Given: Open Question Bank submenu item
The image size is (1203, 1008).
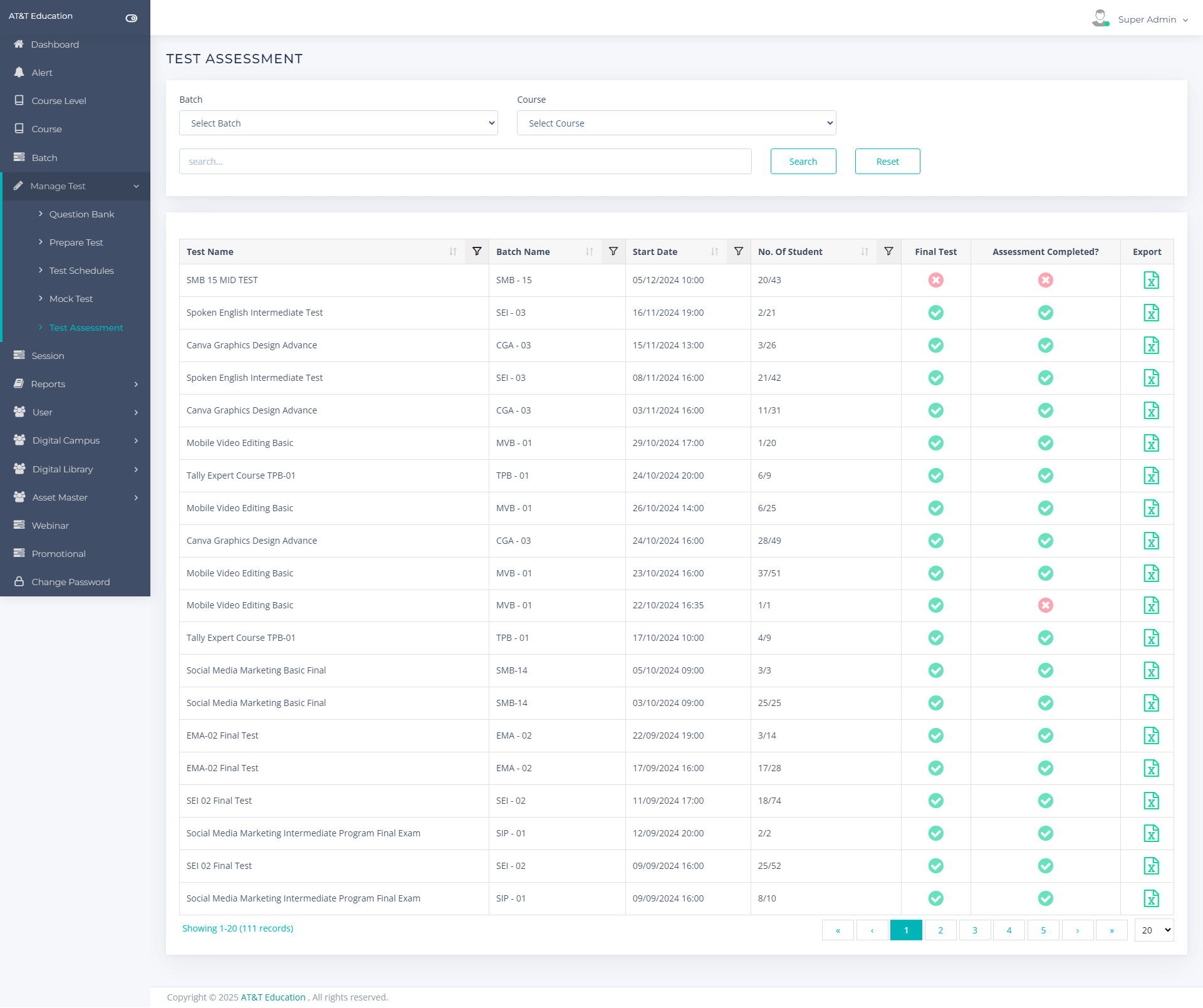Looking at the screenshot, I should 81,214.
